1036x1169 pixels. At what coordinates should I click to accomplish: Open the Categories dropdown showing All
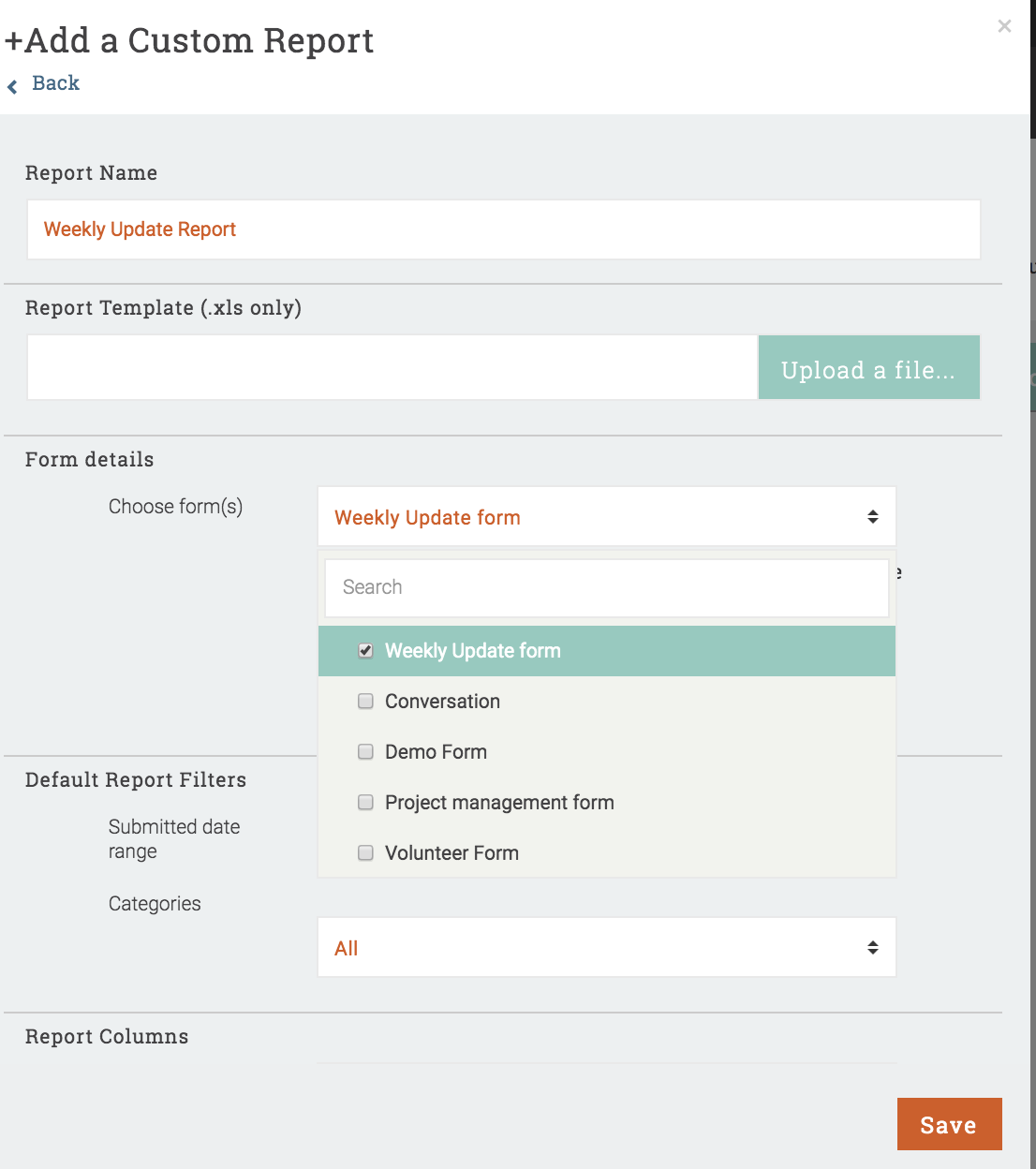[605, 948]
